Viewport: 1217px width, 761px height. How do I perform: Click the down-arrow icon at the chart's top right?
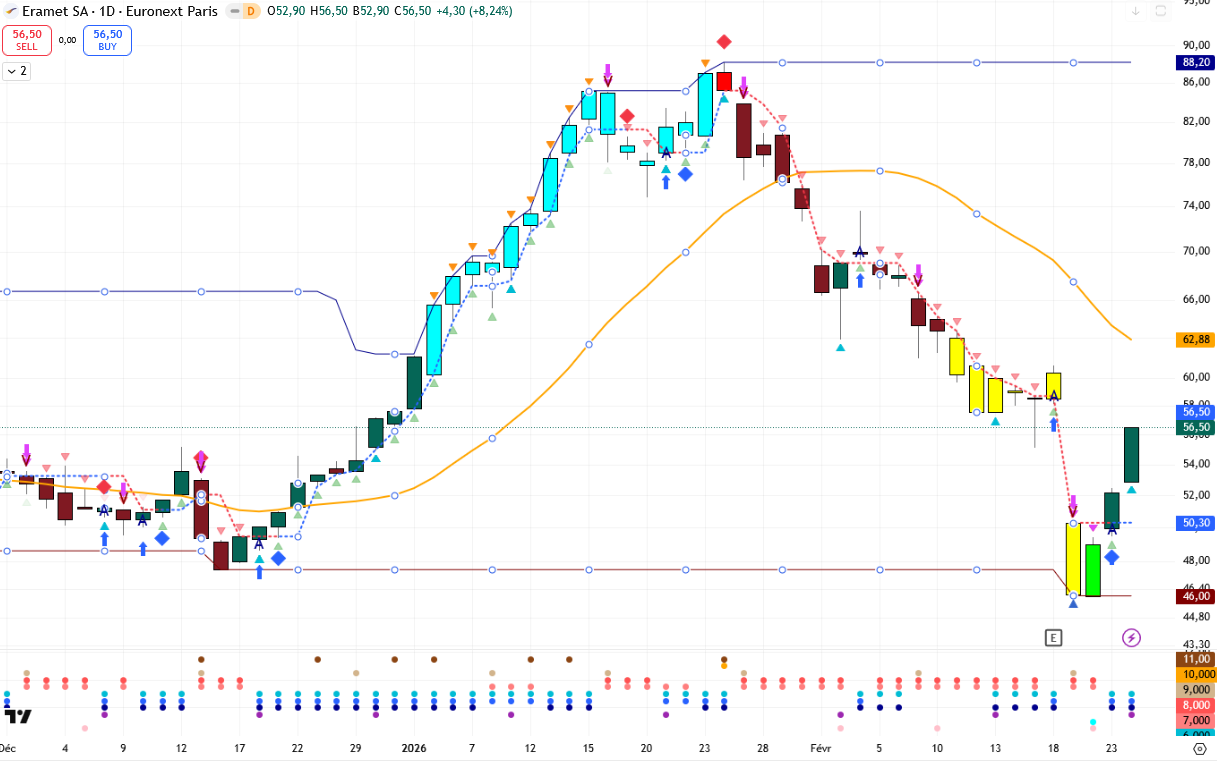click(1136, 11)
